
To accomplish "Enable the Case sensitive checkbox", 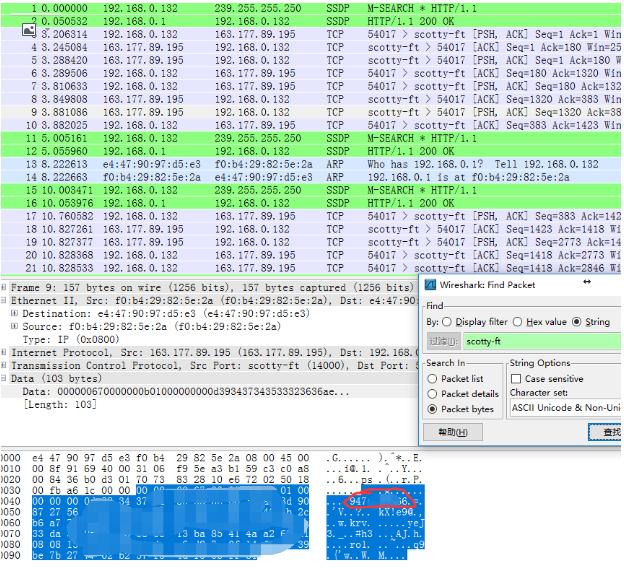I will click(x=516, y=379).
